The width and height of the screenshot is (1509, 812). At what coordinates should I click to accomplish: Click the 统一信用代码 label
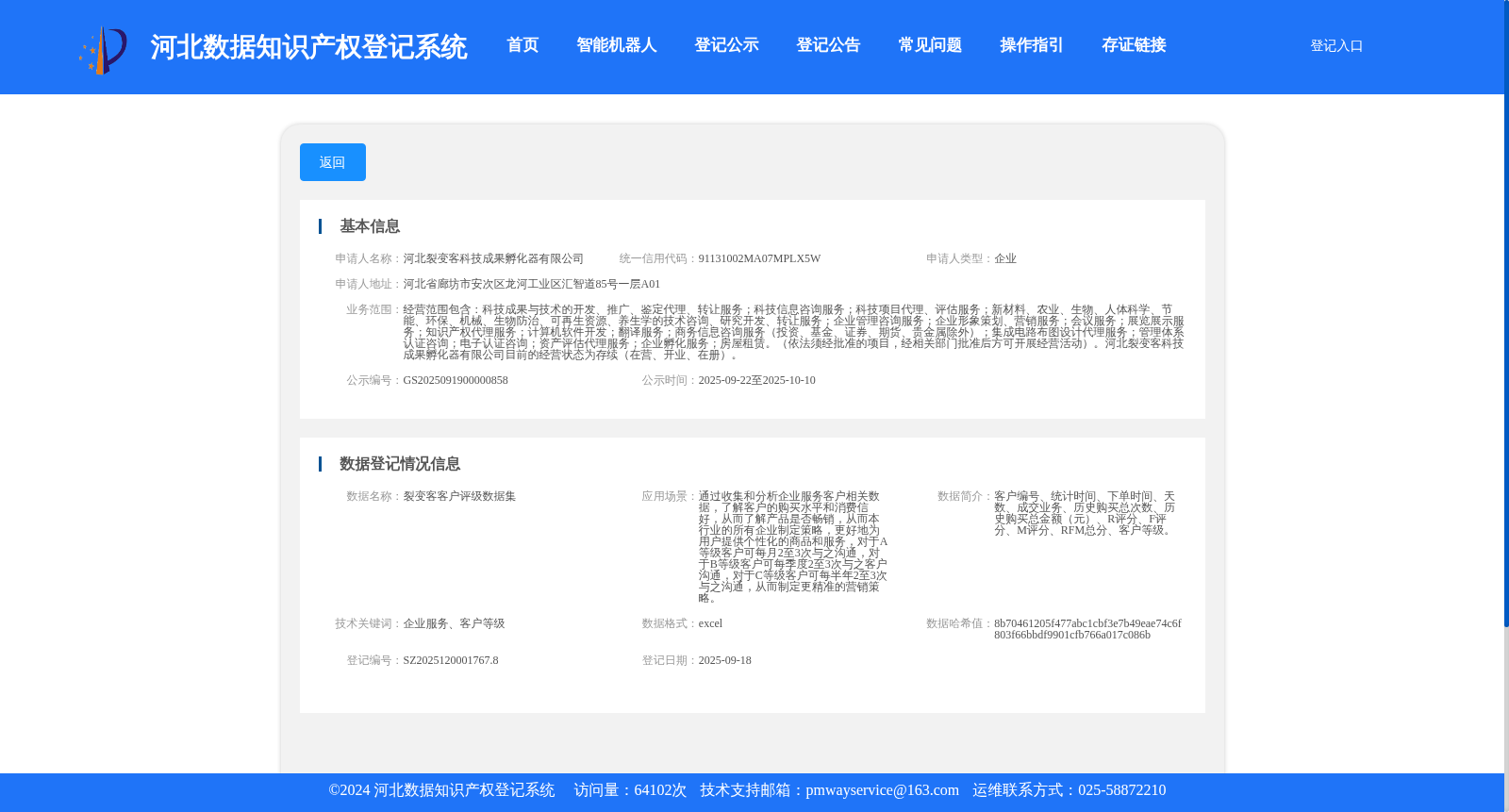658,258
